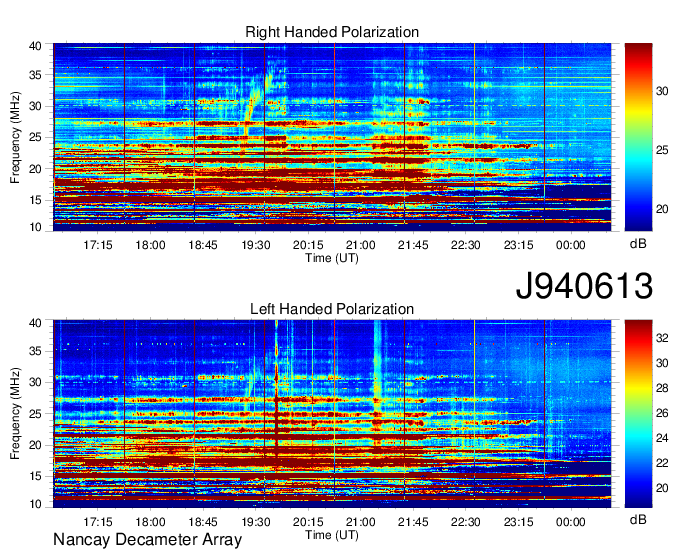Image resolution: width=680 pixels, height=552 pixels.
Task: Click the "Left Handed Polarization" plot title
Action: coord(332,309)
